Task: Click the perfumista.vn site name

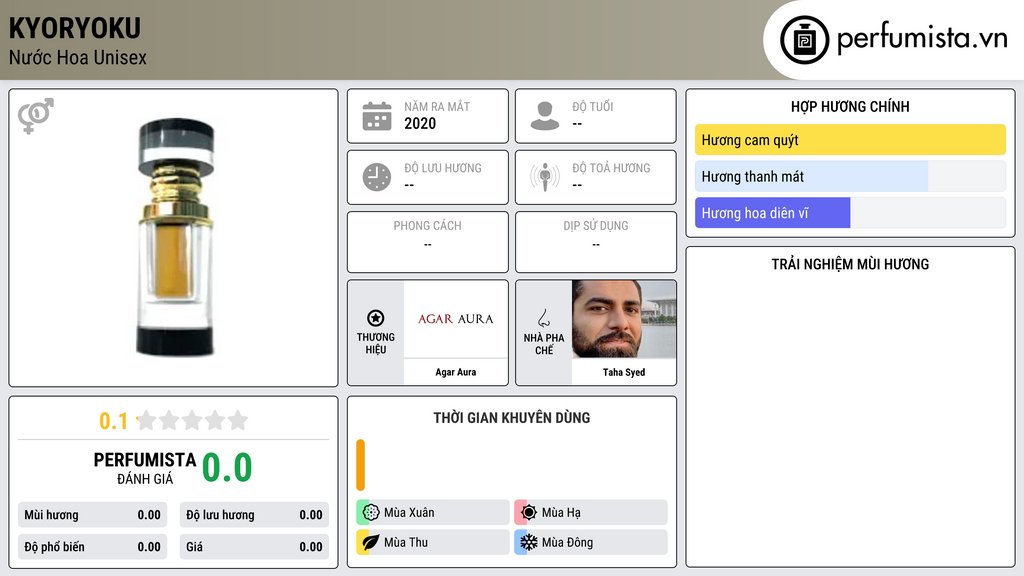Action: (x=922, y=39)
